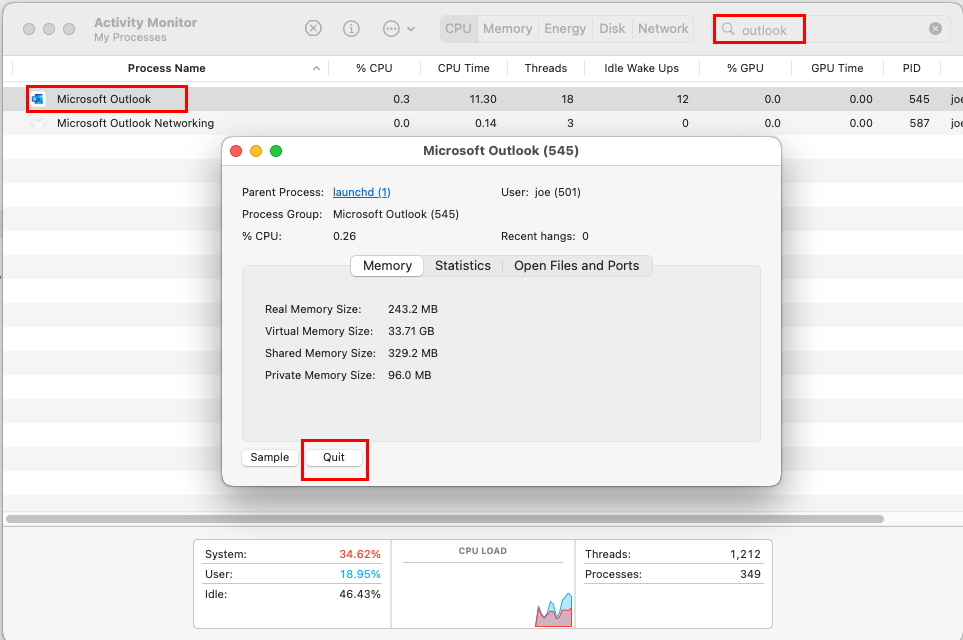The width and height of the screenshot is (963, 640).
Task: Open the ellipsis more-actions dropdown
Action: click(399, 29)
